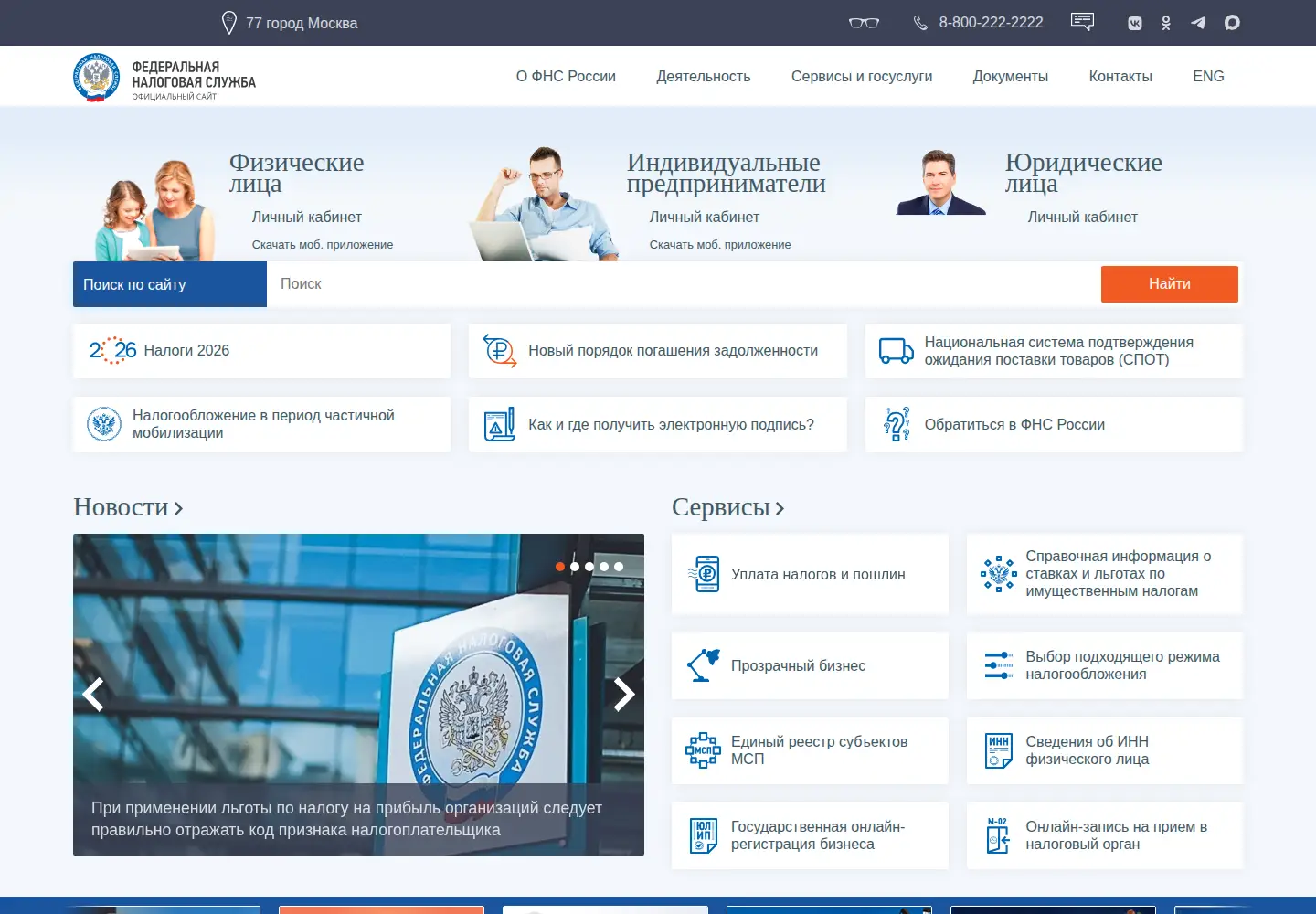The image size is (1316, 914).
Task: Click the ruble debt repayment icon
Action: [x=500, y=350]
